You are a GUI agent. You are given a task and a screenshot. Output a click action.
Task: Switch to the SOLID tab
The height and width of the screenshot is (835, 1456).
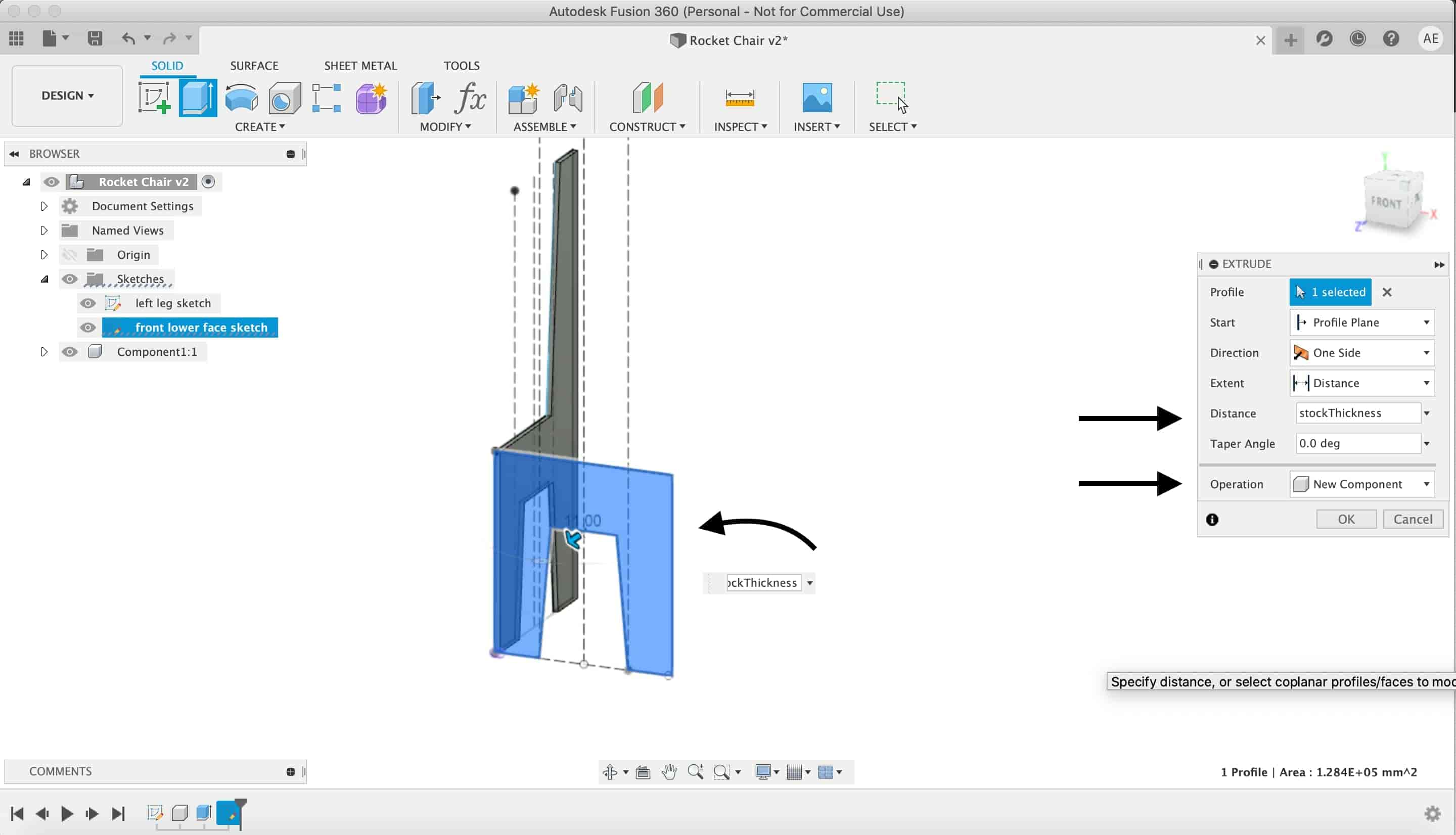(167, 65)
